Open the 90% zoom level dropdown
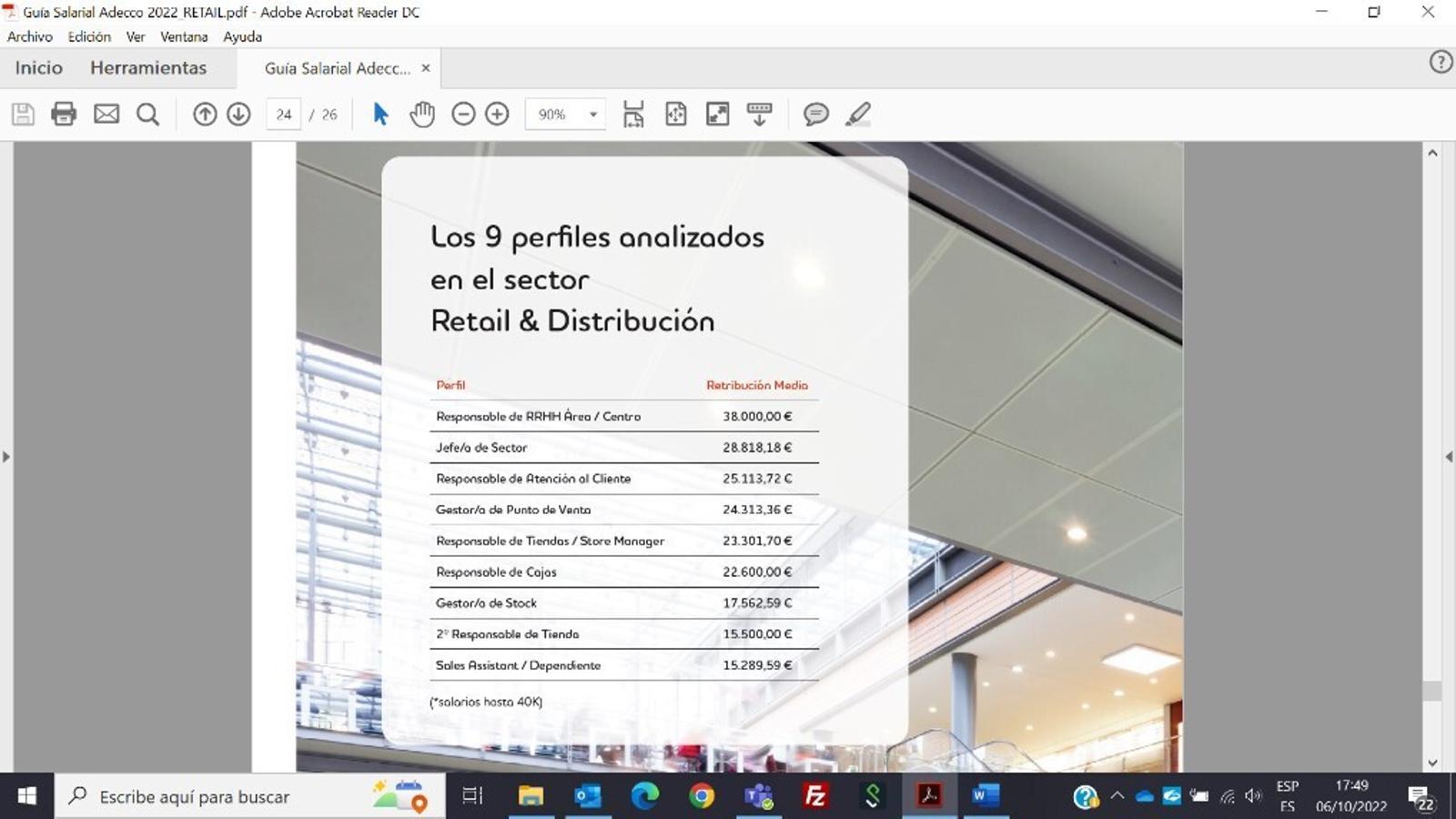 click(592, 115)
